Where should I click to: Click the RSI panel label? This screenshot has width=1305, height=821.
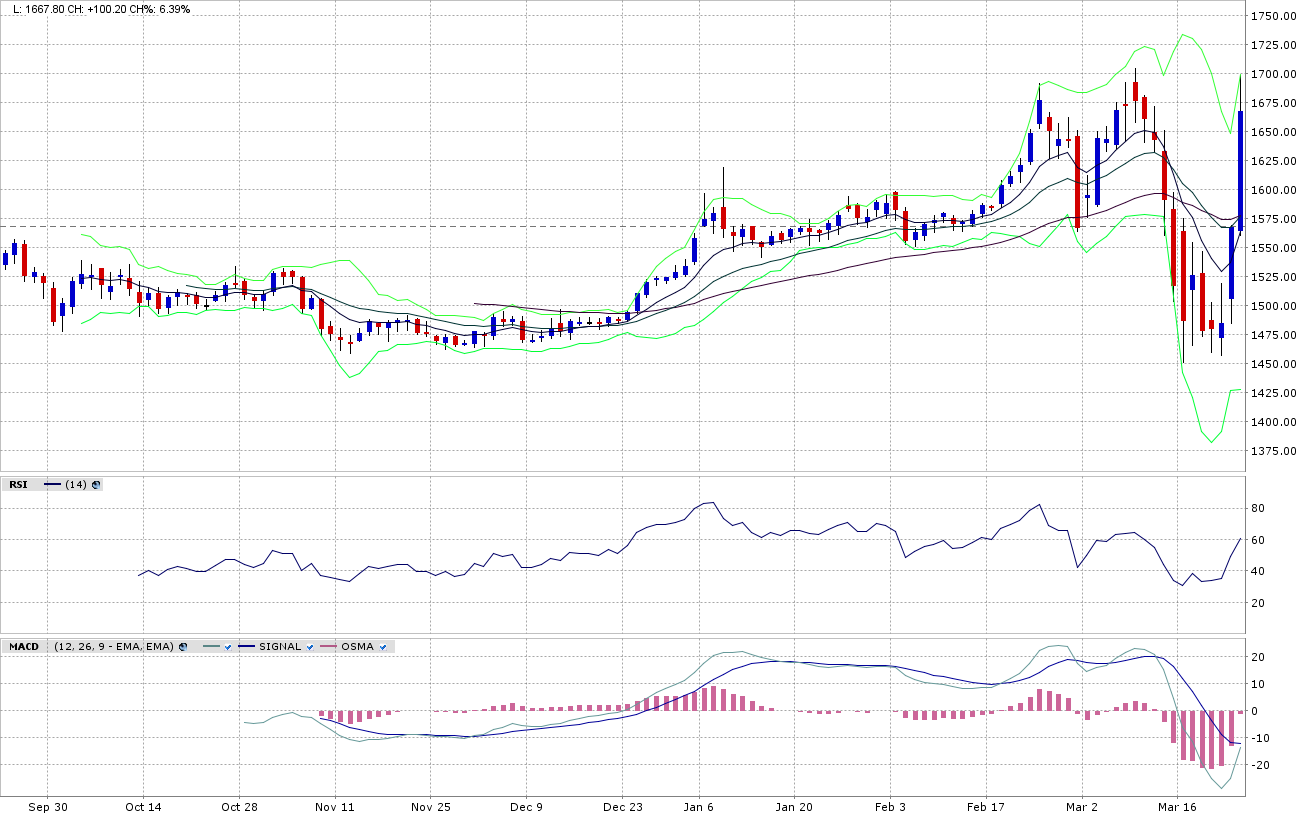tap(18, 484)
